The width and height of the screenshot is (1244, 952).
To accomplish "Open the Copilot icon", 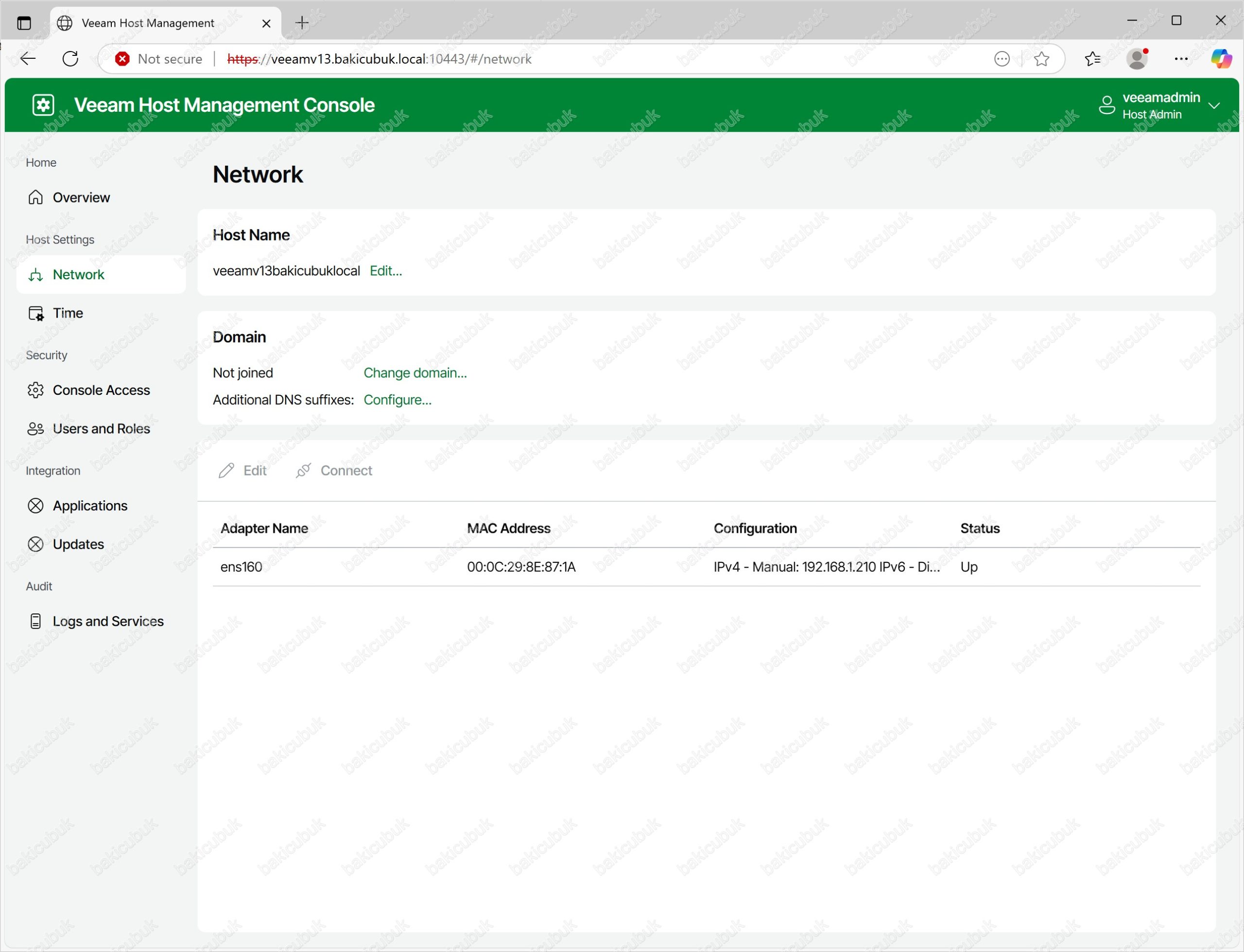I will point(1221,59).
